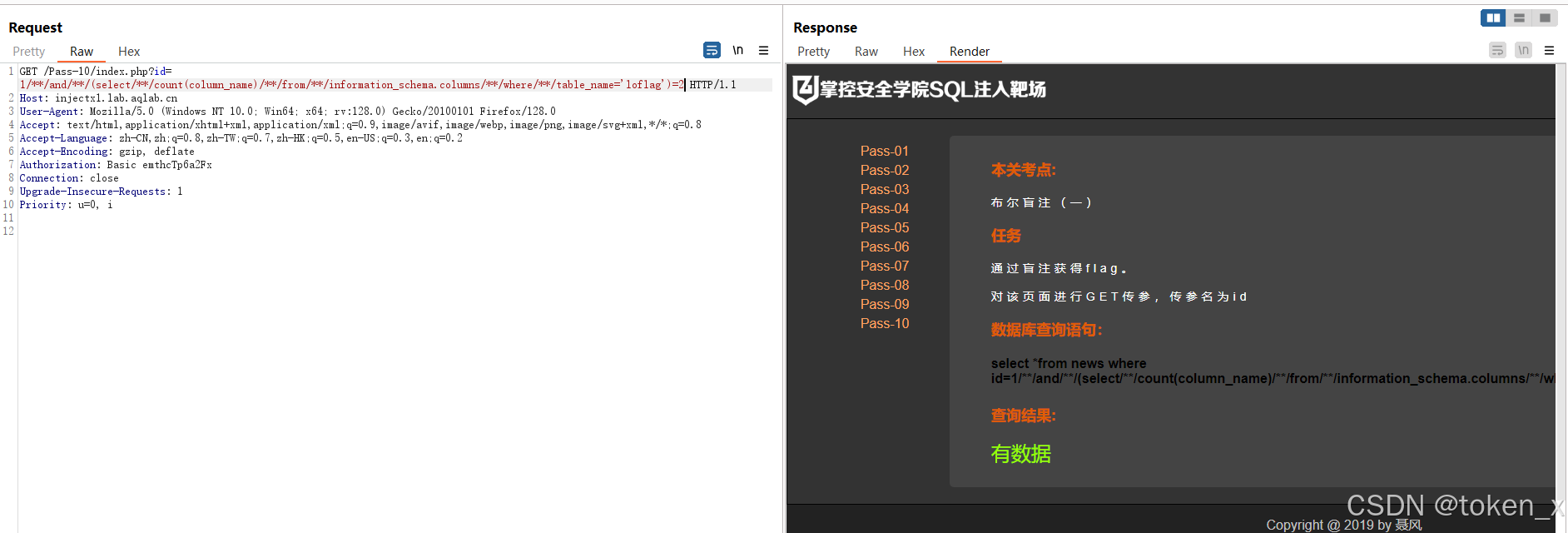This screenshot has width=1568, height=533.
Task: Click the Copyright @ 2019 footer text
Action: point(1343,525)
